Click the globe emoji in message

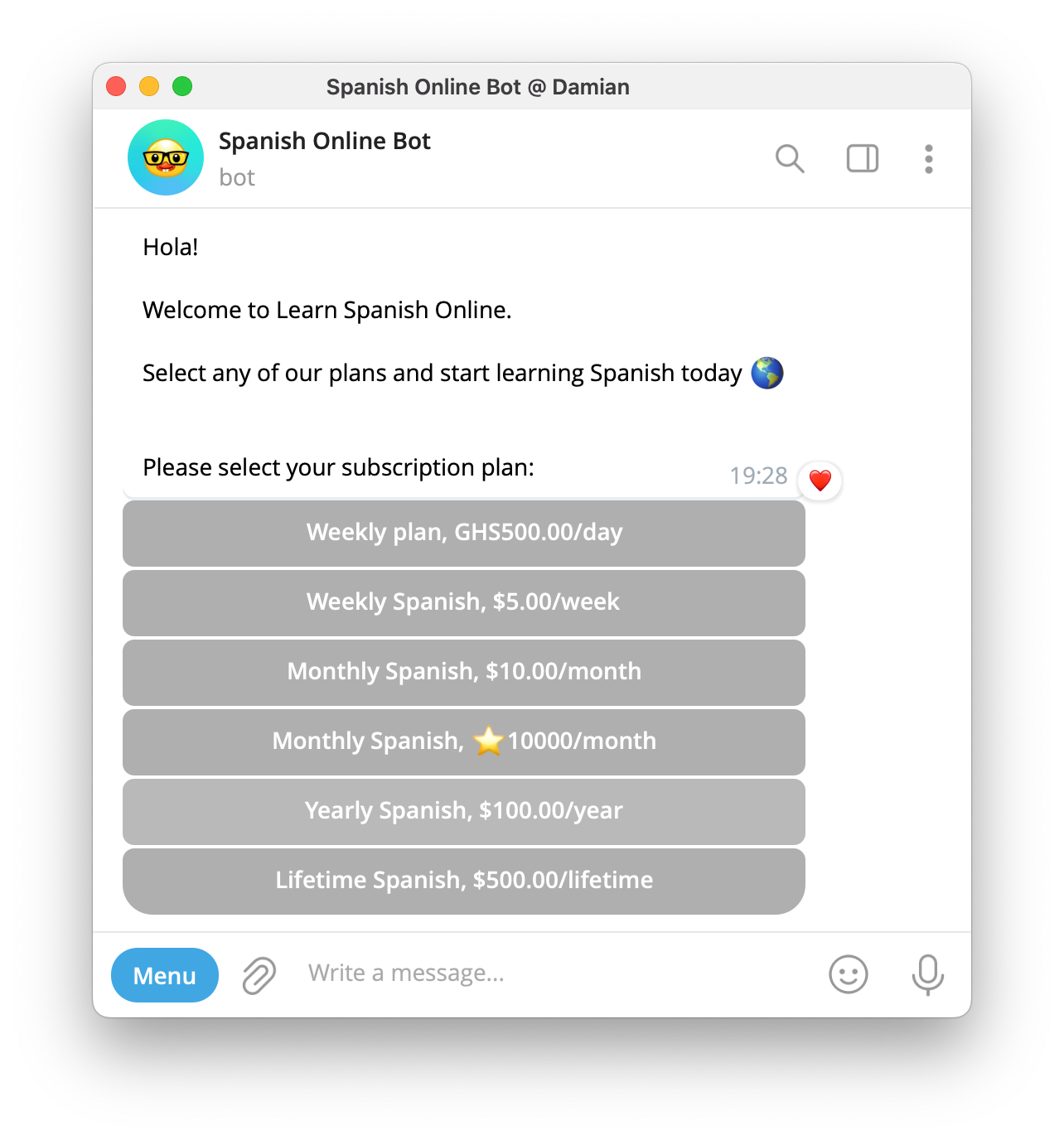click(x=767, y=373)
